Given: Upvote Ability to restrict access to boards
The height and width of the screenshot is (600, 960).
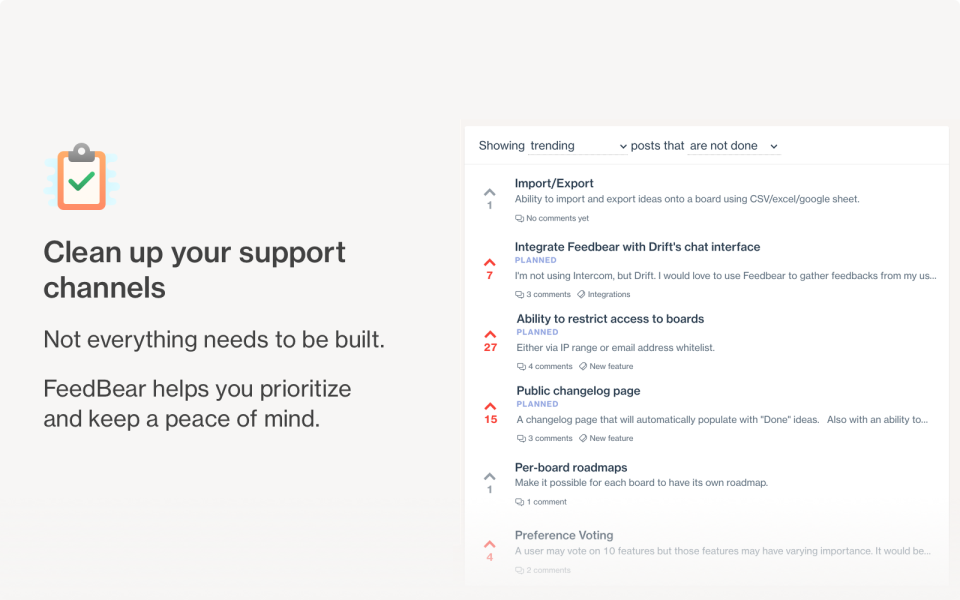Looking at the screenshot, I should pos(490,335).
